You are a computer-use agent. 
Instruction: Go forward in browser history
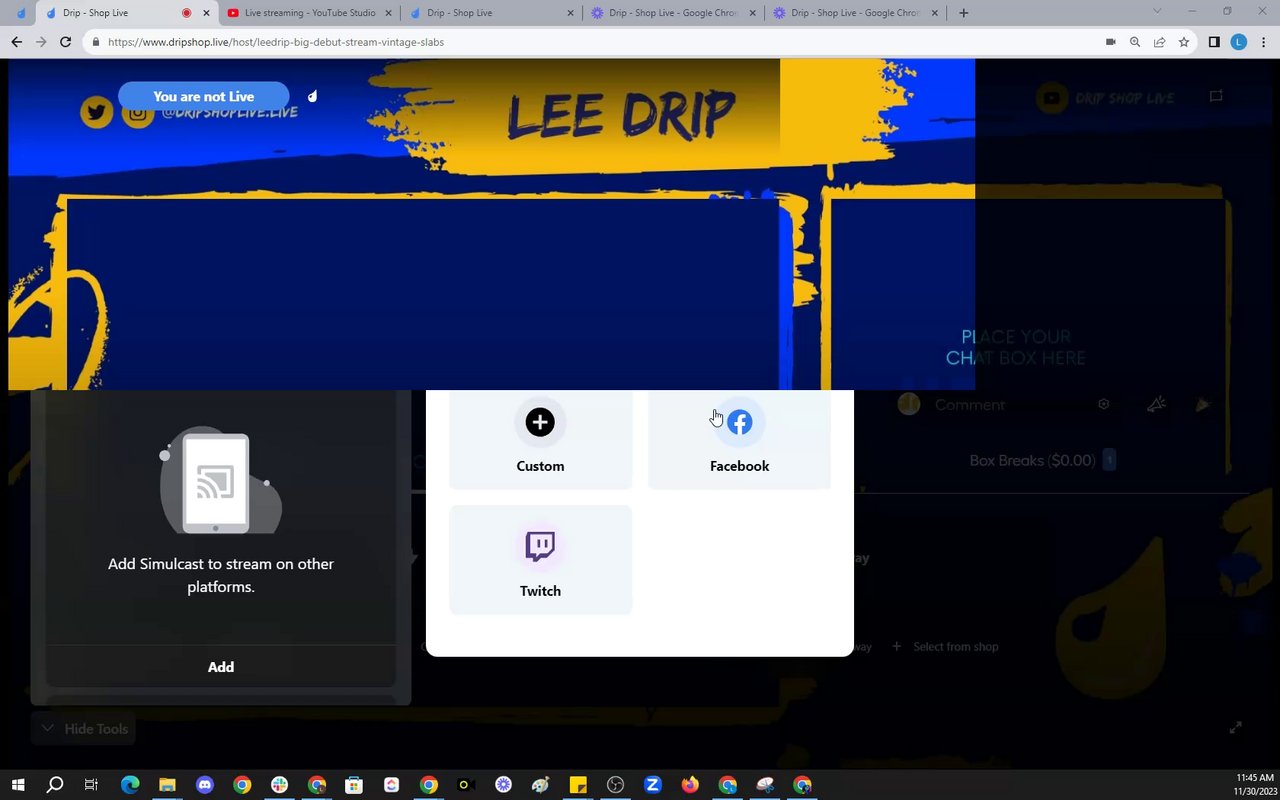point(41,42)
